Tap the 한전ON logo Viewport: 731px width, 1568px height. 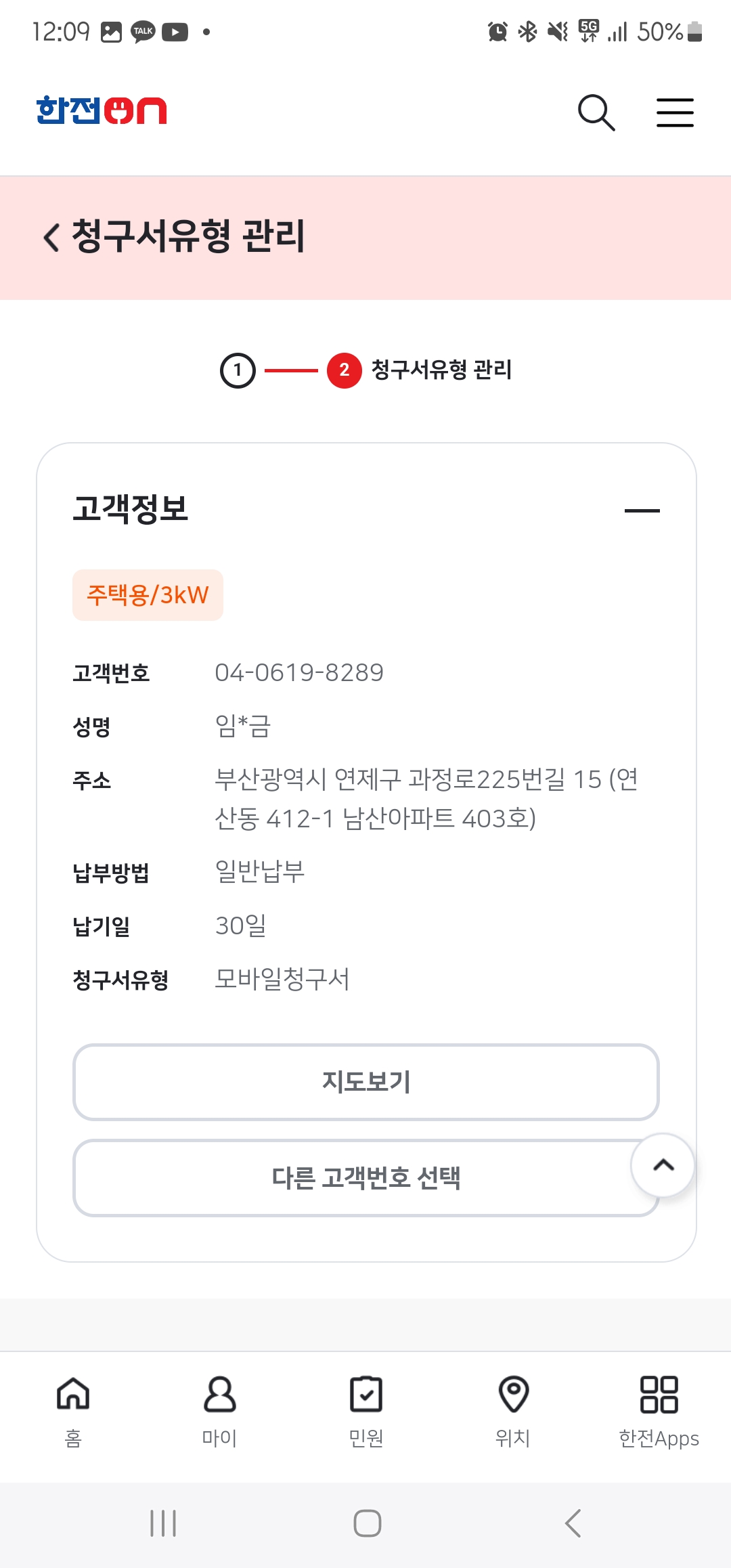pos(102,110)
